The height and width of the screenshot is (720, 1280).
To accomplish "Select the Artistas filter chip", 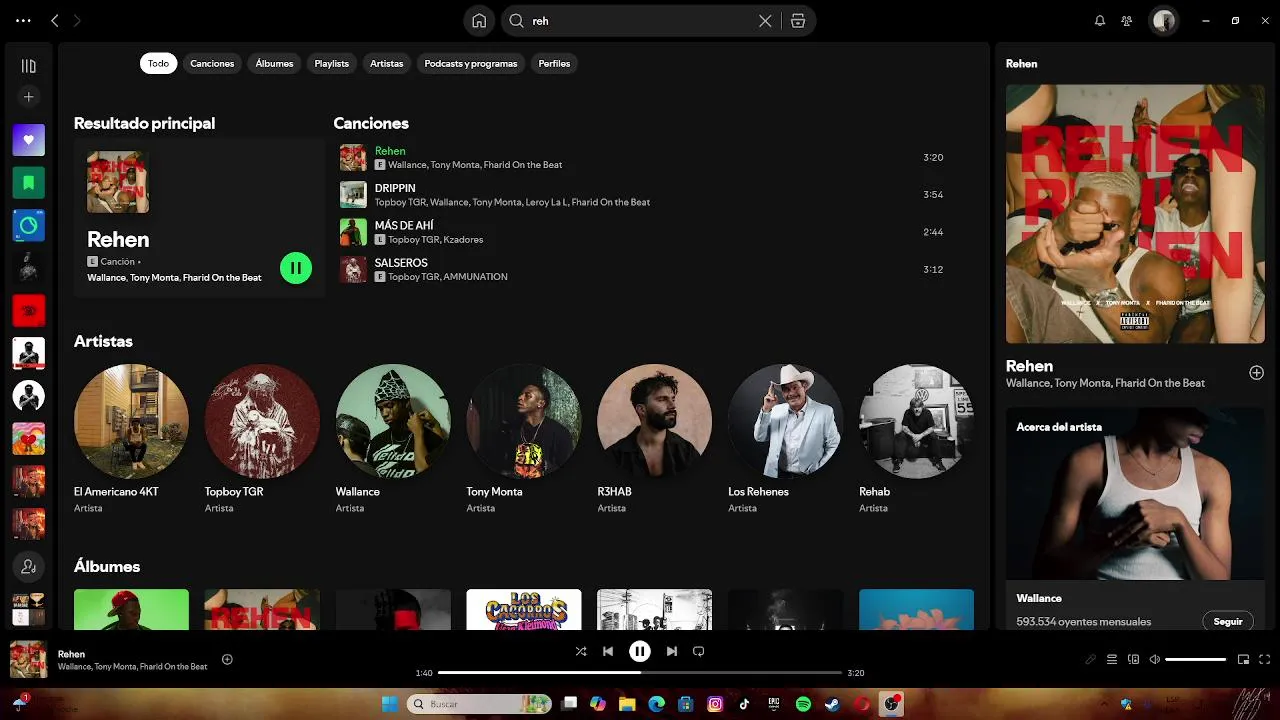I will pos(387,63).
